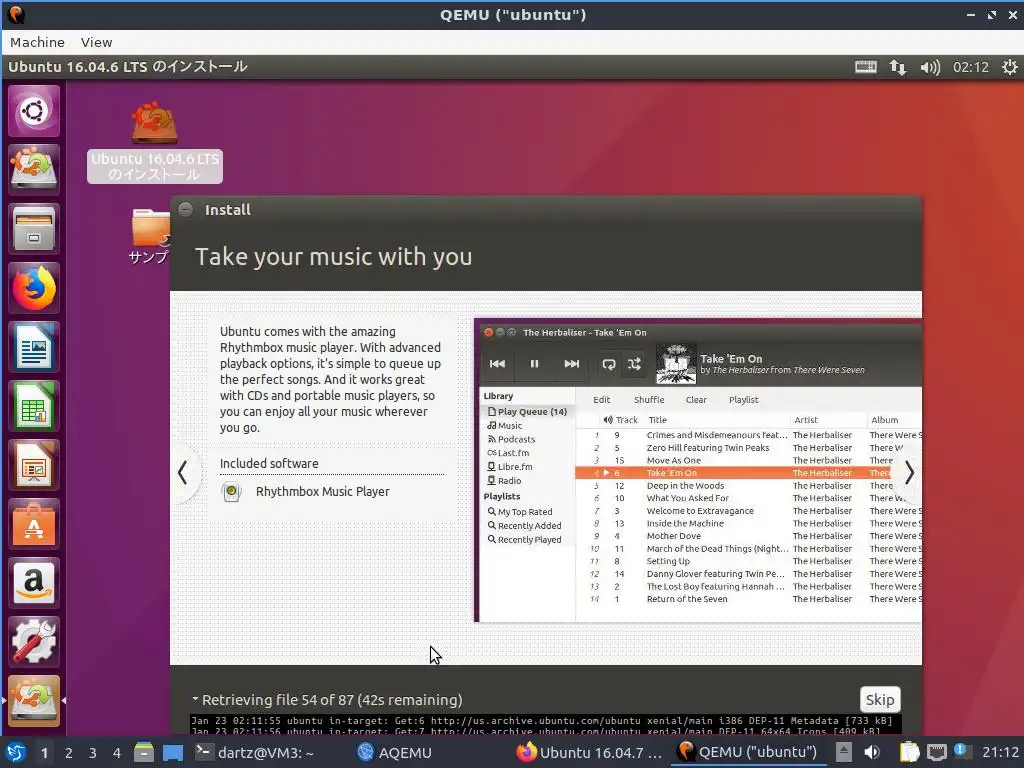Screen dimensions: 1024x768
Task: Click tray removable media icon
Action: tap(844, 752)
